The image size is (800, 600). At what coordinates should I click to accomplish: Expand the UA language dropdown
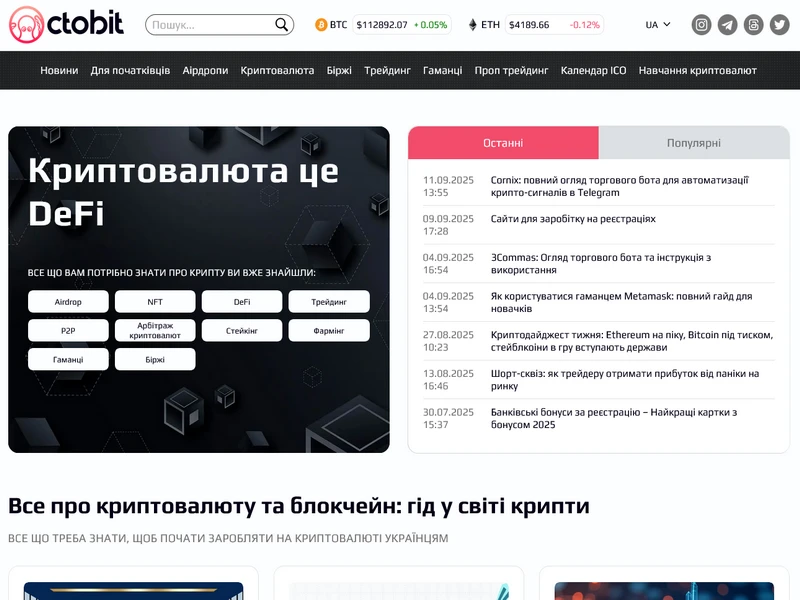click(x=658, y=24)
